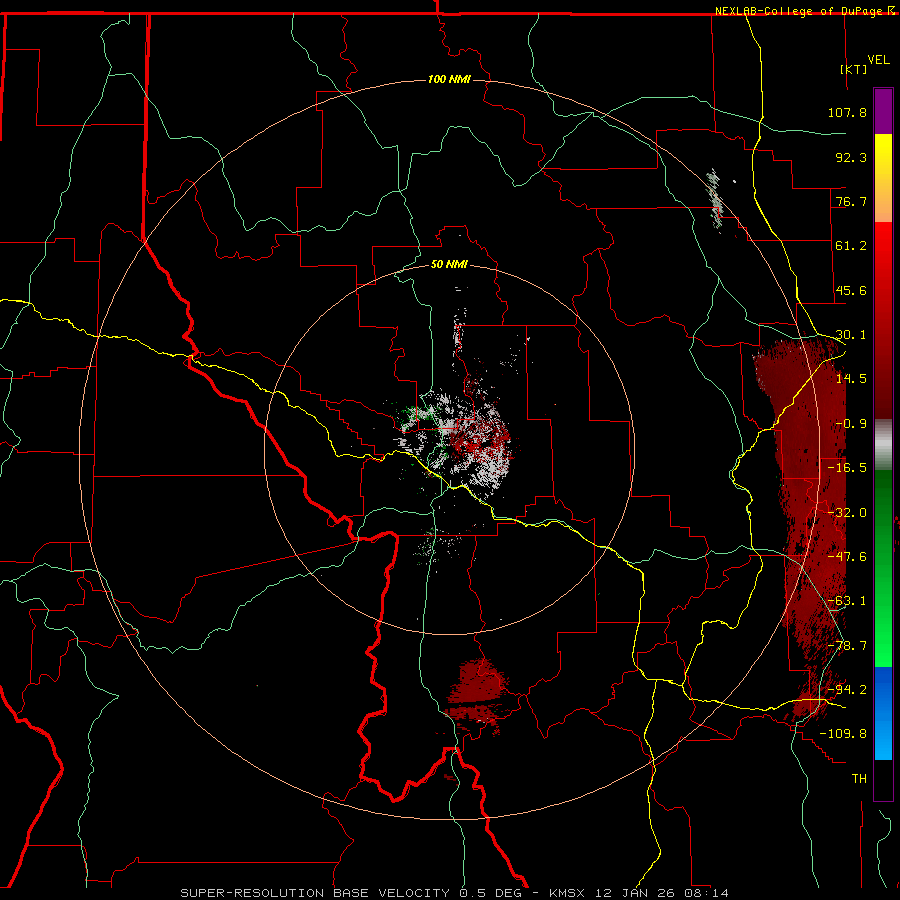Click the TH threshold legend label

(x=859, y=779)
